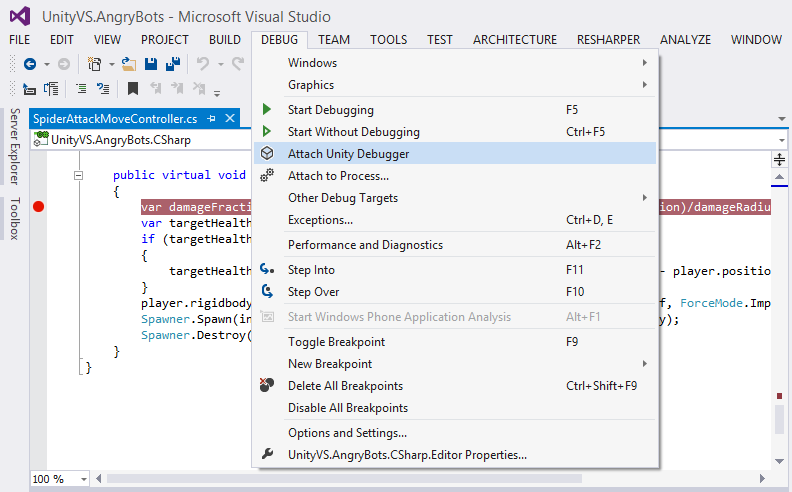
Task: Open the TEAM menu
Action: pos(334,39)
